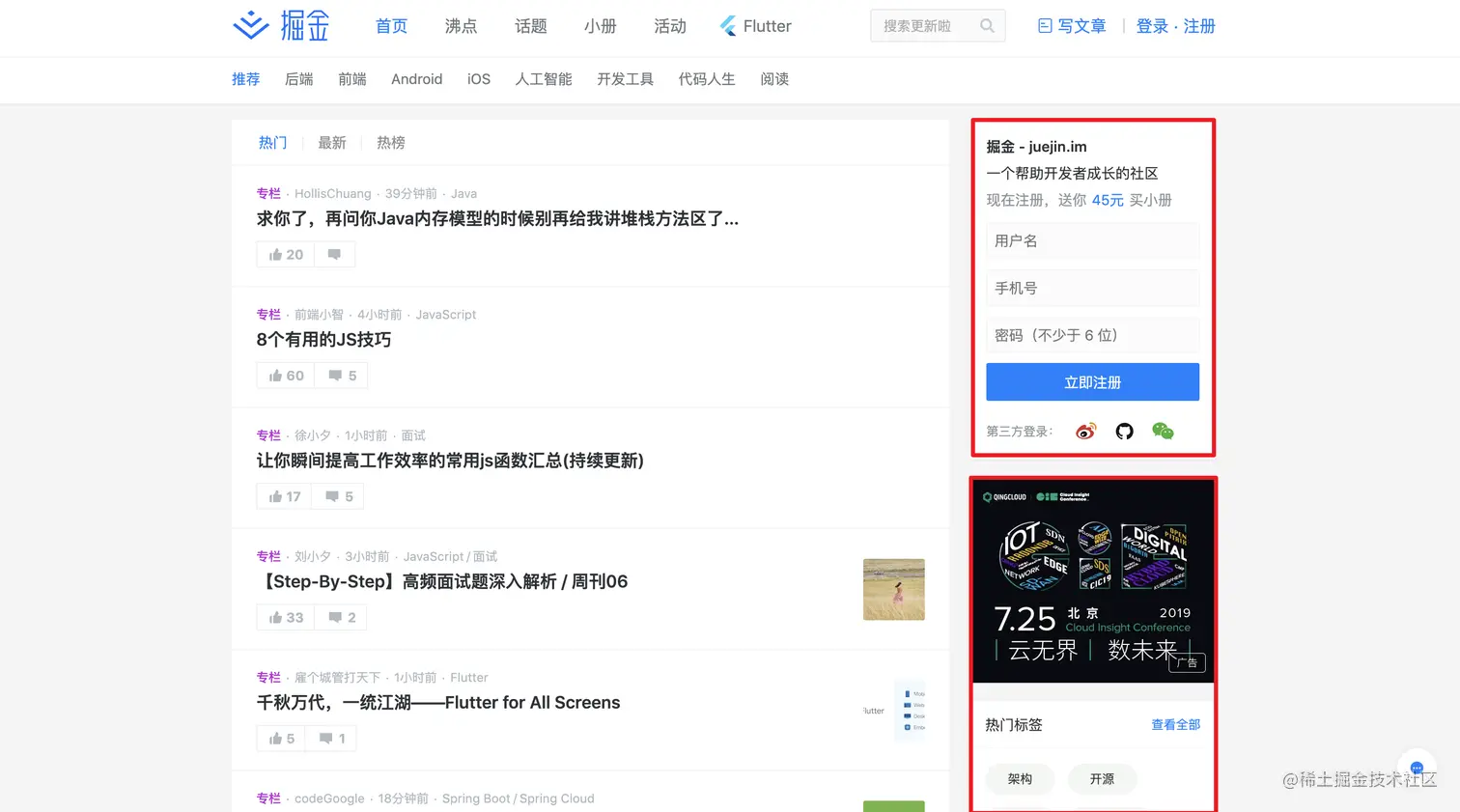Open the 话题 nav item

tap(530, 26)
